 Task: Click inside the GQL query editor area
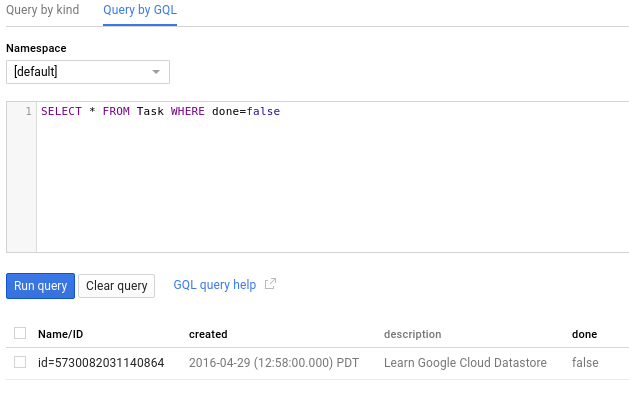coord(333,177)
